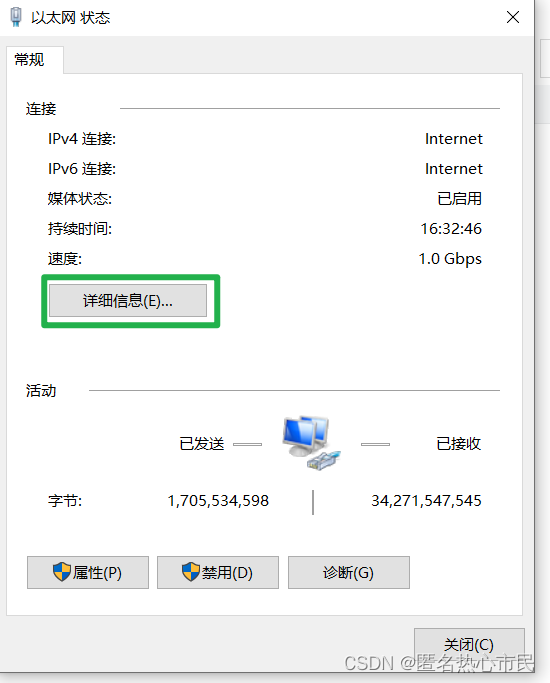Click the shield icon on 属性 button
The image size is (550, 683).
tap(62, 571)
